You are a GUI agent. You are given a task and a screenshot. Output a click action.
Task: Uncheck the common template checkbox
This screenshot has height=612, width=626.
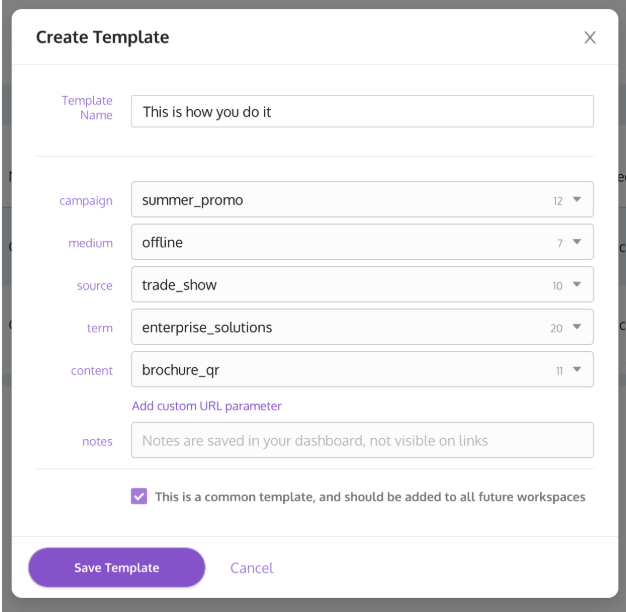tap(139, 496)
